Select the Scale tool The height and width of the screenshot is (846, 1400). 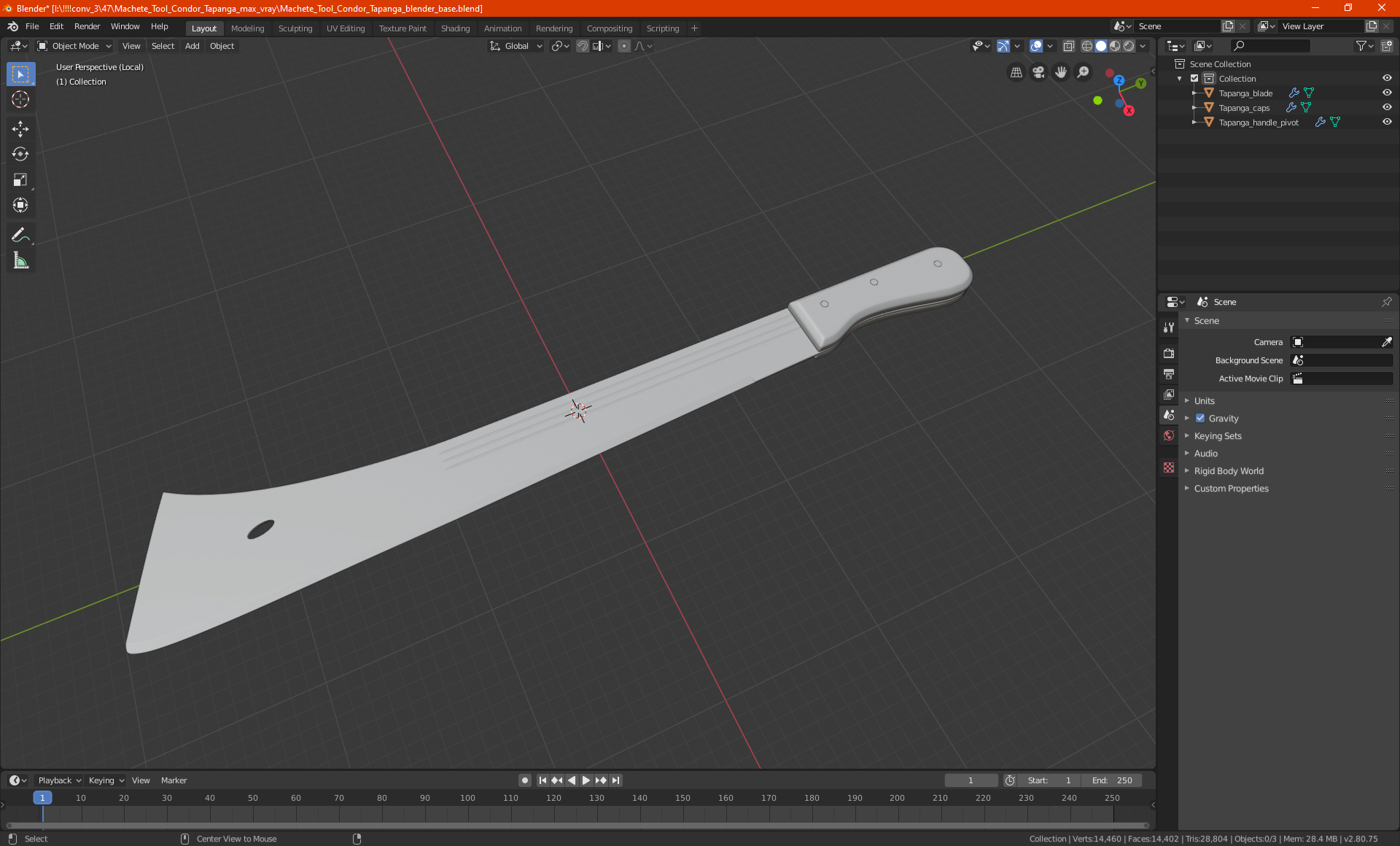[x=20, y=179]
